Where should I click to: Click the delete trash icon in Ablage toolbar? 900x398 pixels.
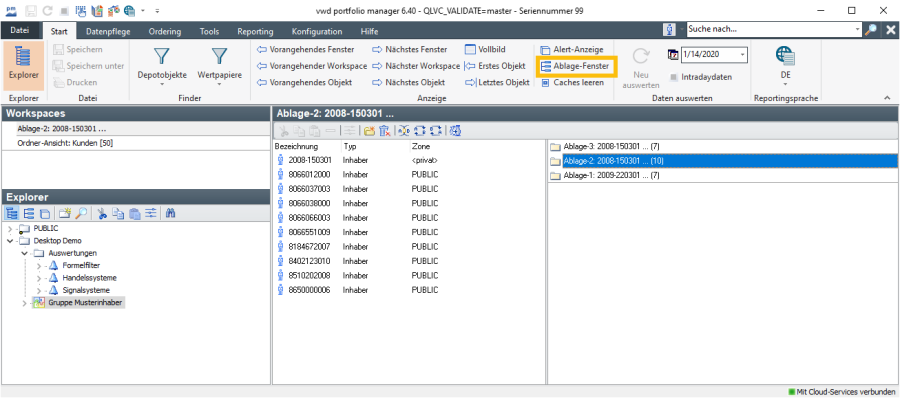point(385,131)
